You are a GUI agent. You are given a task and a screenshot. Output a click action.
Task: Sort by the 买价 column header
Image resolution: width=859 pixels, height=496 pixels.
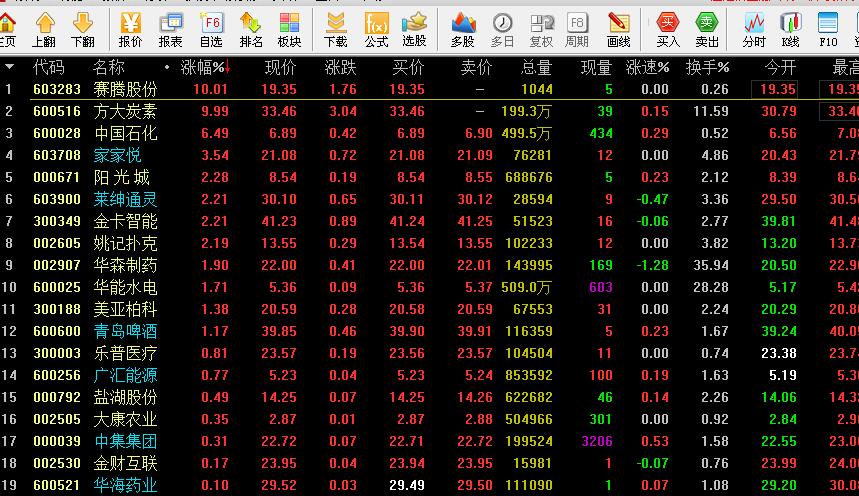coord(408,67)
